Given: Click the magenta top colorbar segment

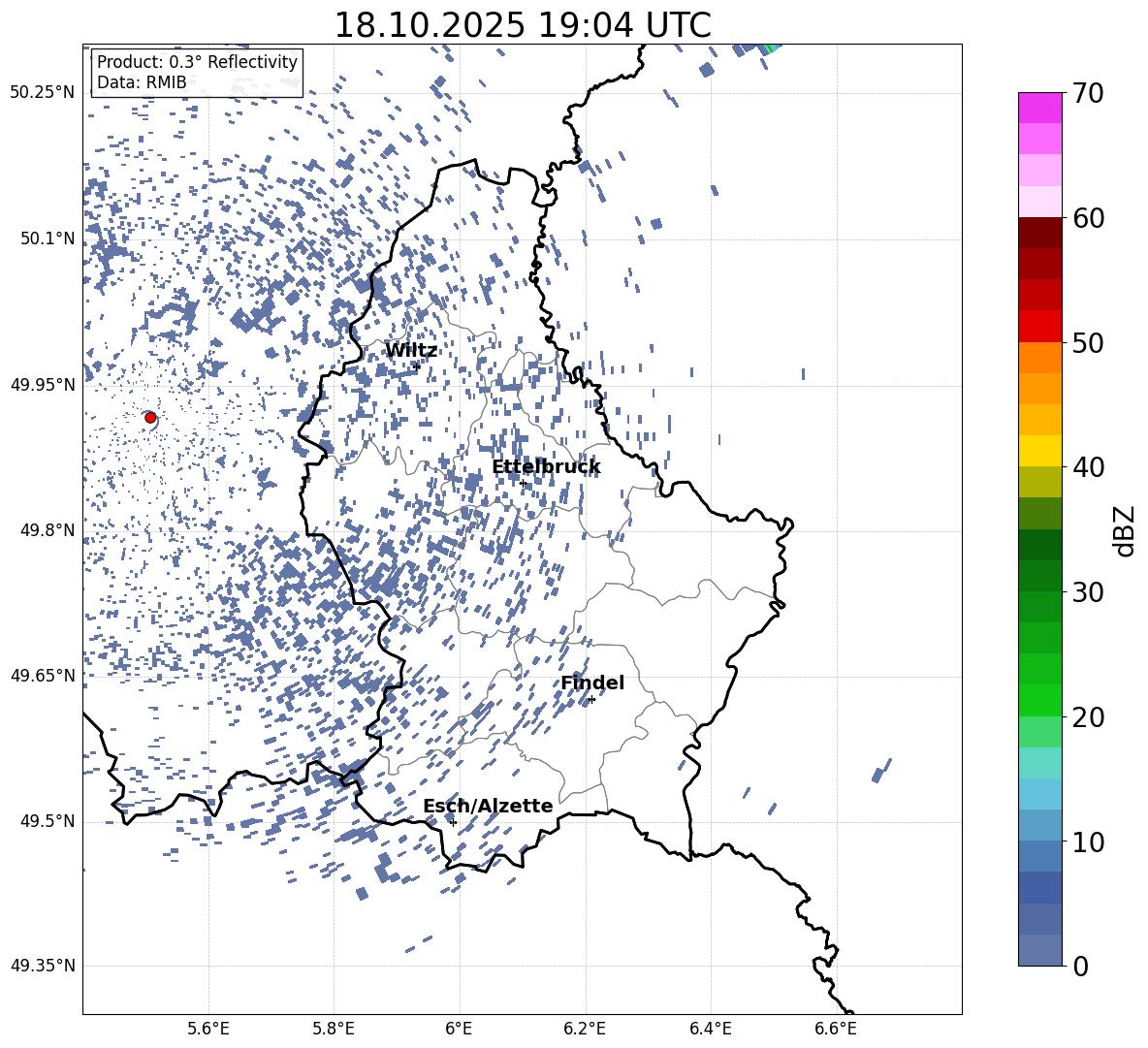Looking at the screenshot, I should click(x=1039, y=108).
